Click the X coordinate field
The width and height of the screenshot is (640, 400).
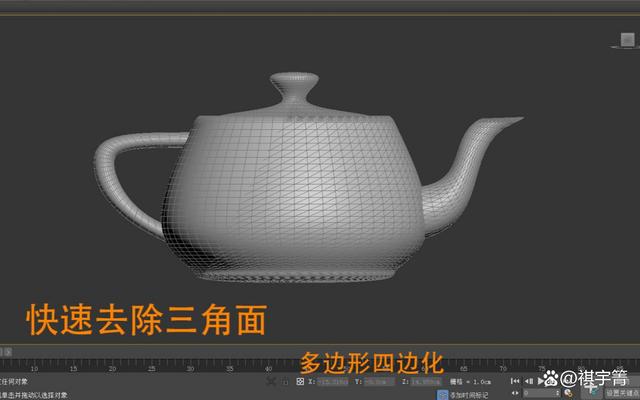pyautogui.click(x=332, y=382)
